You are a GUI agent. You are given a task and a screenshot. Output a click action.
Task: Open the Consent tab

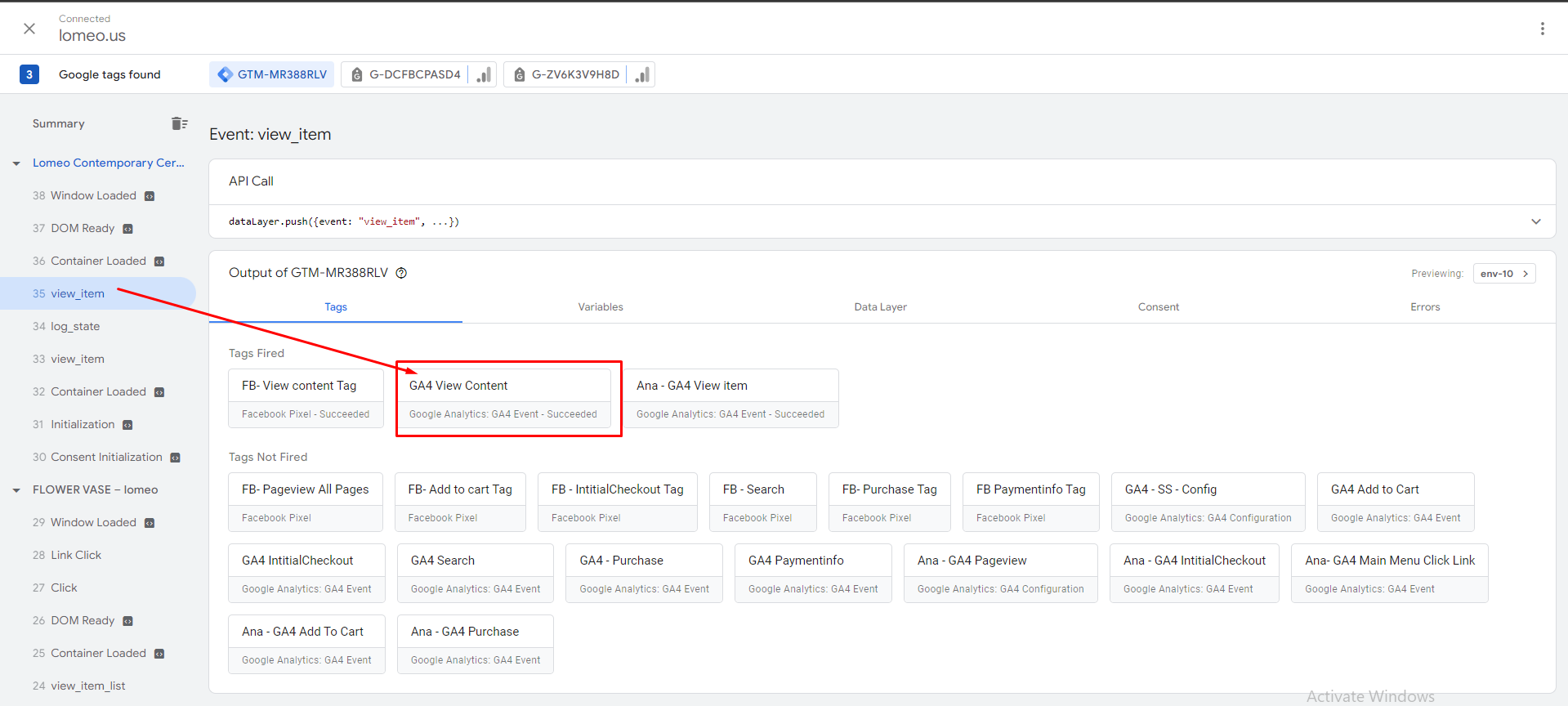click(x=1158, y=307)
